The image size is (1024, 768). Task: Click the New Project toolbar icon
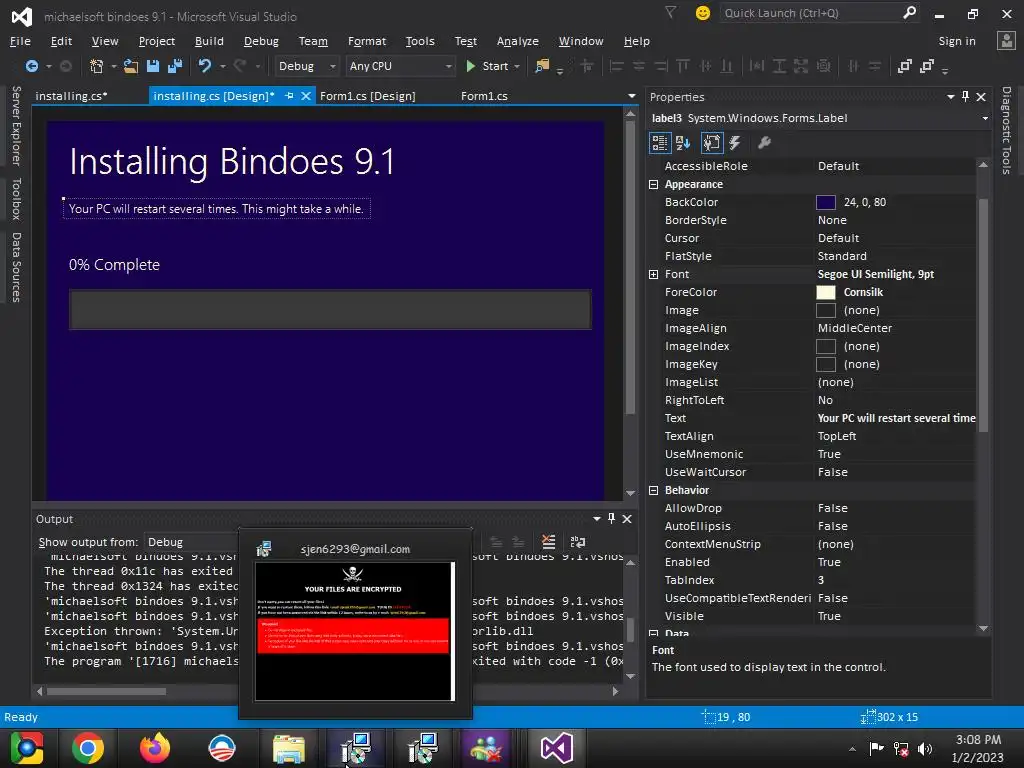point(96,66)
